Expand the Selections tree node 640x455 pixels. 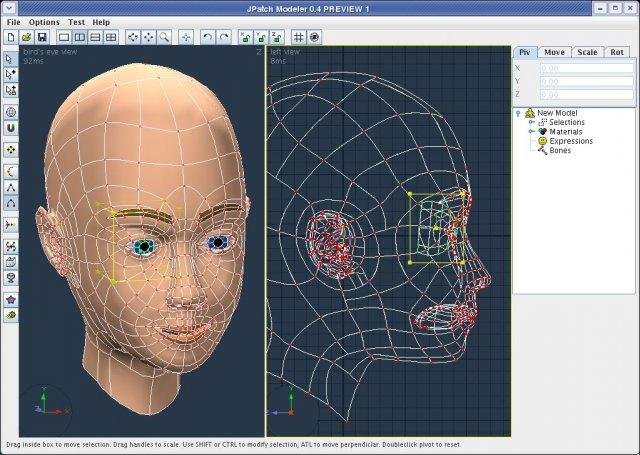[x=529, y=122]
